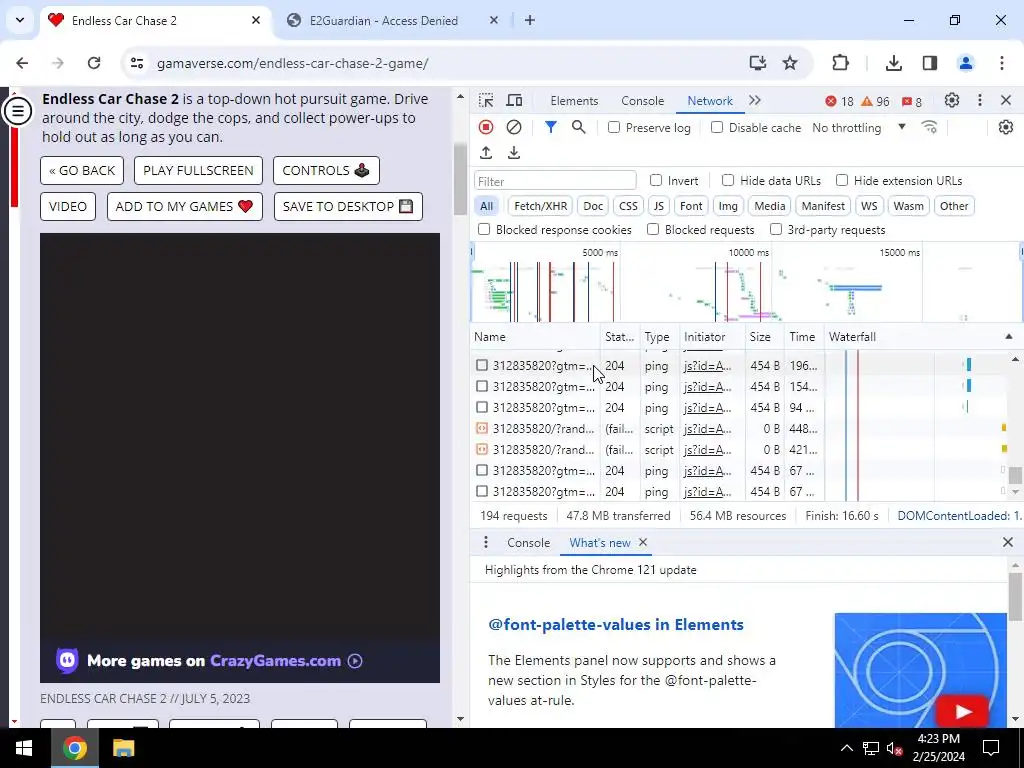Click the install app icon in address bar
The height and width of the screenshot is (768, 1024).
(x=758, y=63)
